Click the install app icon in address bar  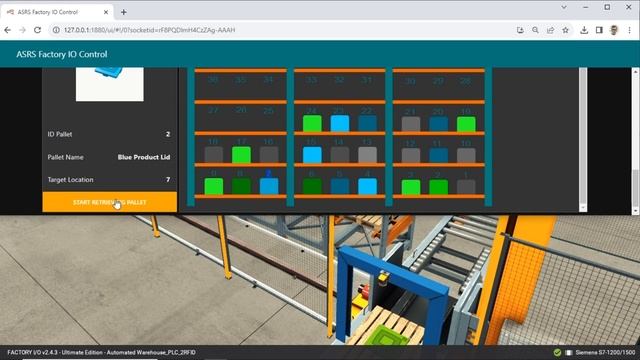coord(520,30)
